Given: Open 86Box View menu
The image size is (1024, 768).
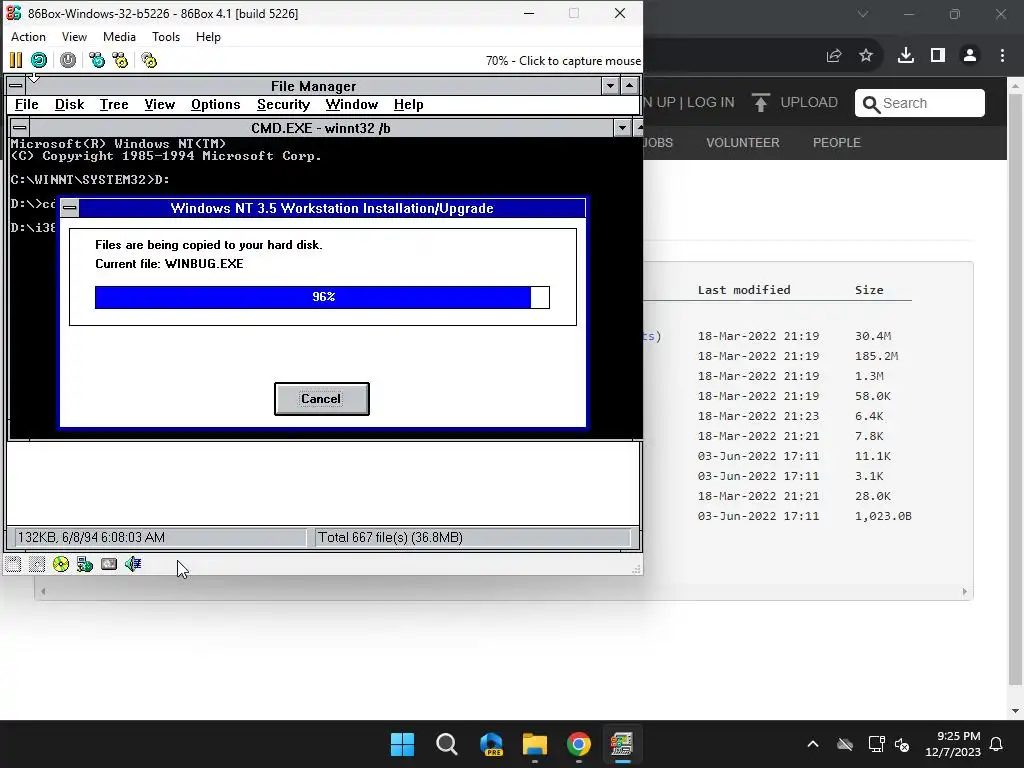Looking at the screenshot, I should (x=74, y=37).
